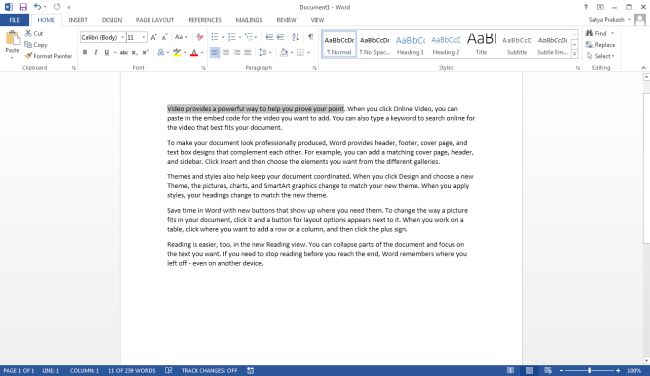Open the font size dropdown

click(144, 37)
